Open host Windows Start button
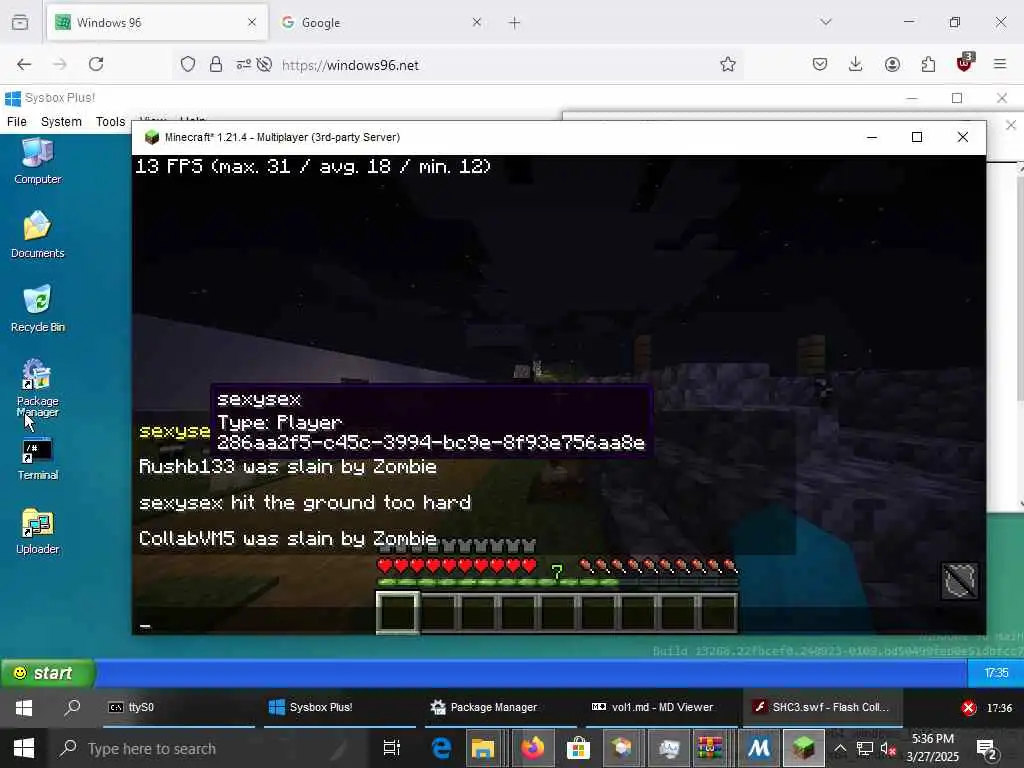Viewport: 1024px width, 768px height. (24, 748)
